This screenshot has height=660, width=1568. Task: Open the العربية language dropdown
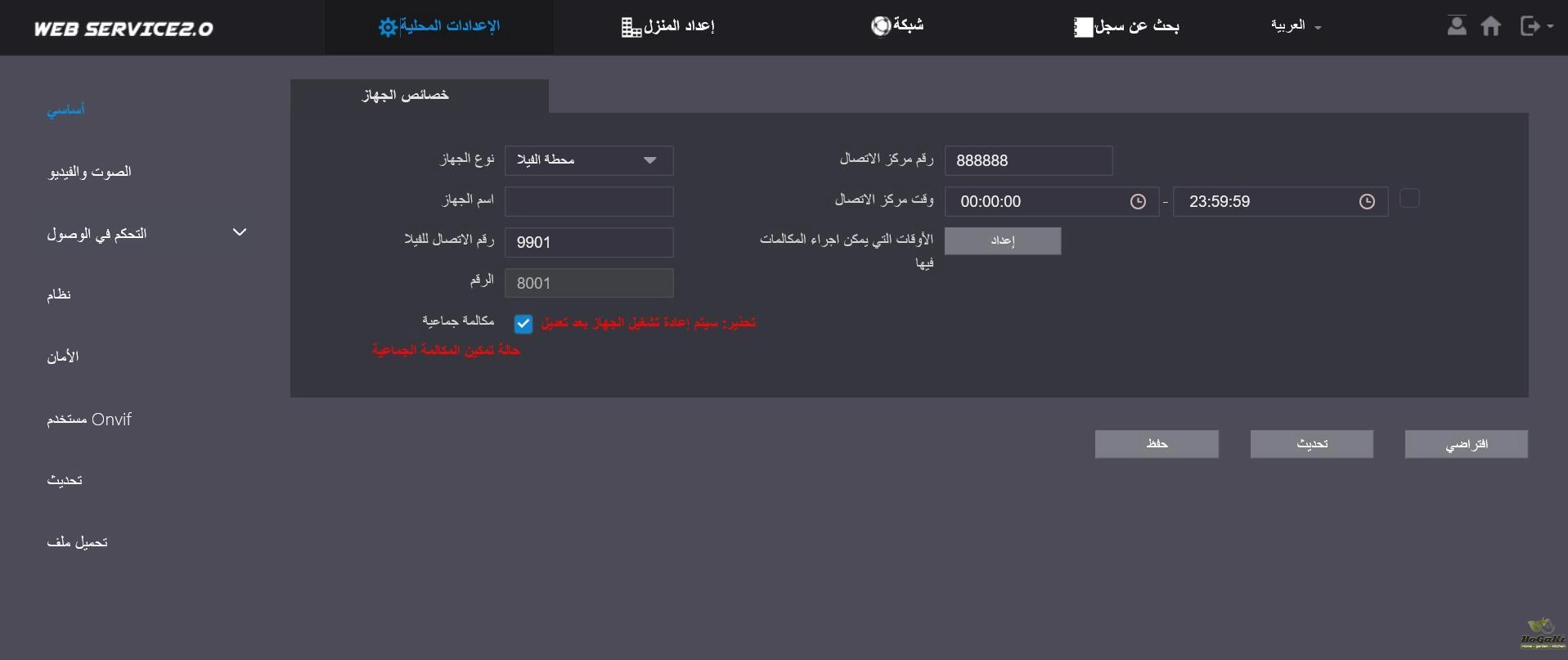pos(1296,26)
